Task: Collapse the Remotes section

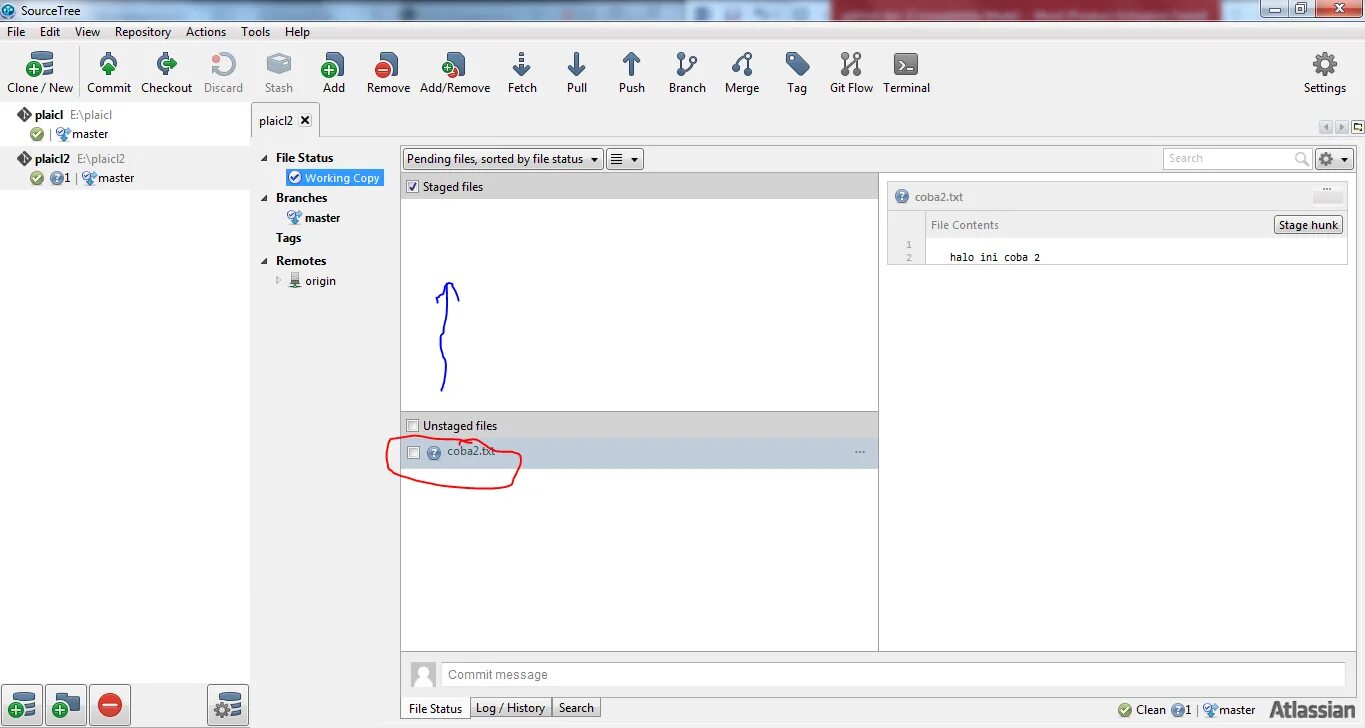Action: [266, 261]
